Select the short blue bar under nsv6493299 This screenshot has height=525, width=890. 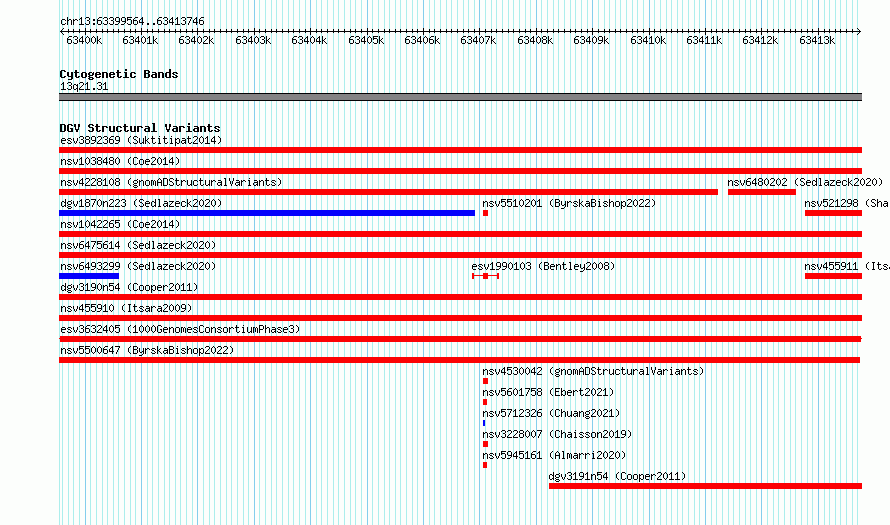coord(89,276)
